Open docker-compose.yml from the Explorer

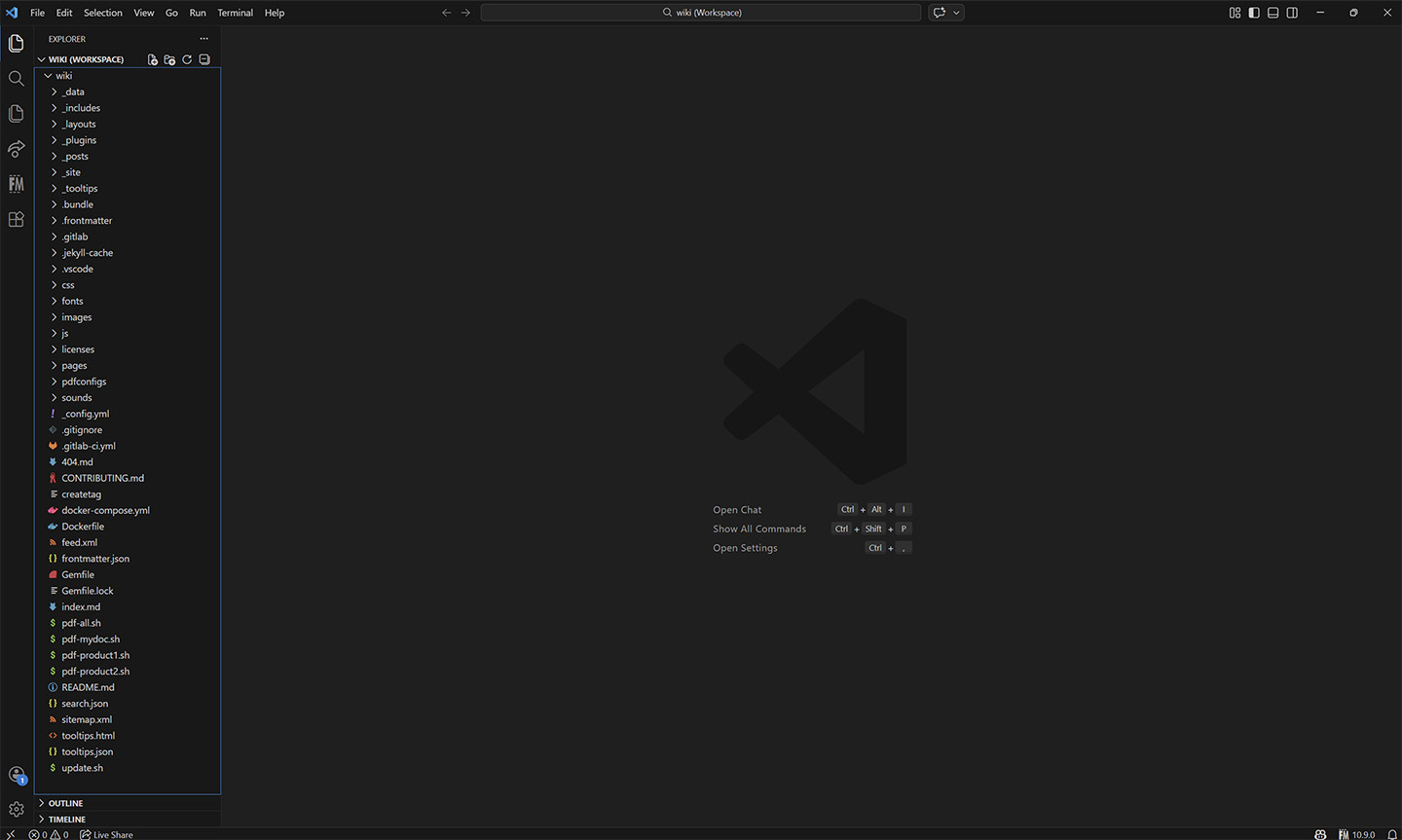click(128, 510)
